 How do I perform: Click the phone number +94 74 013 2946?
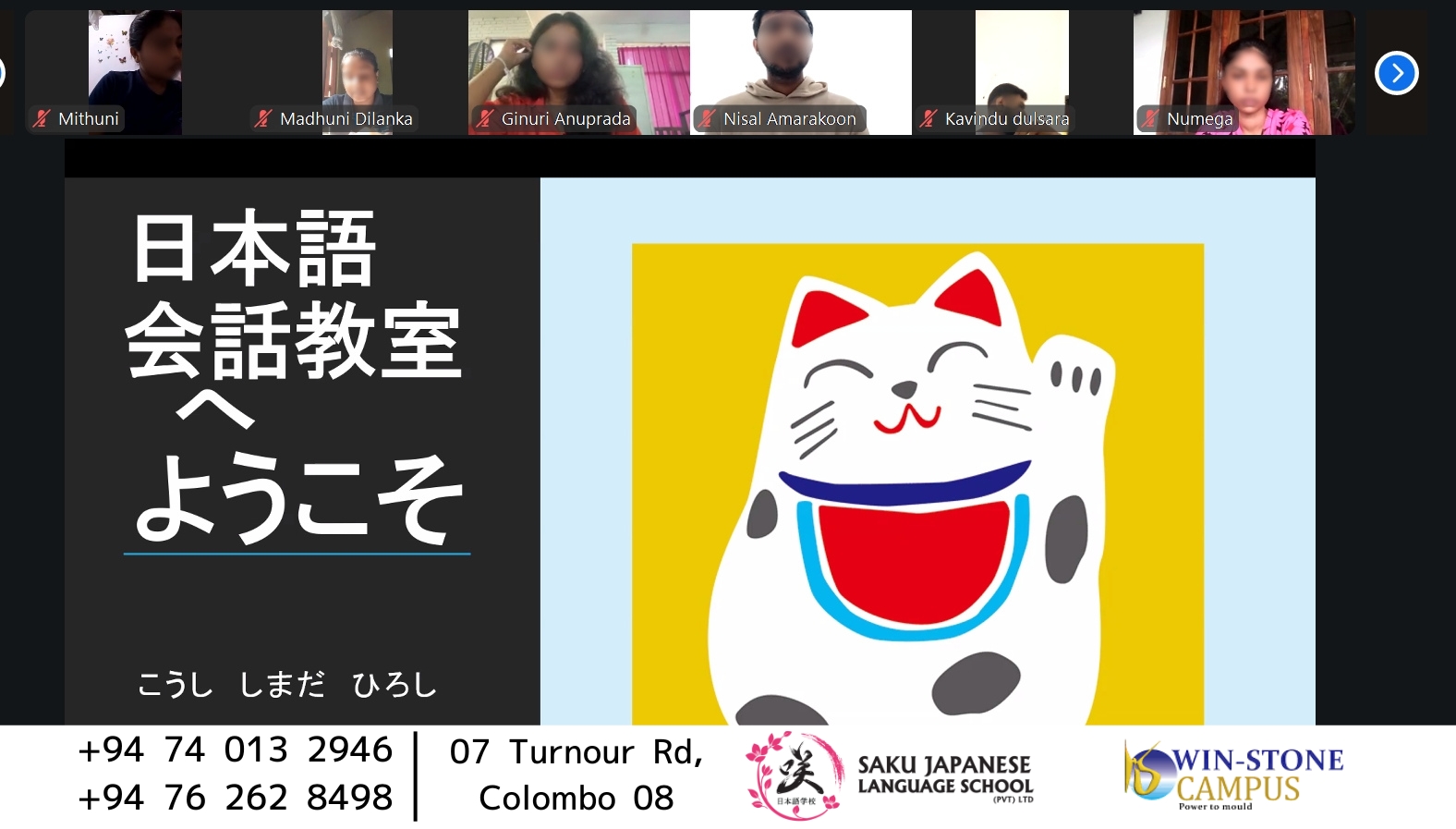236,750
